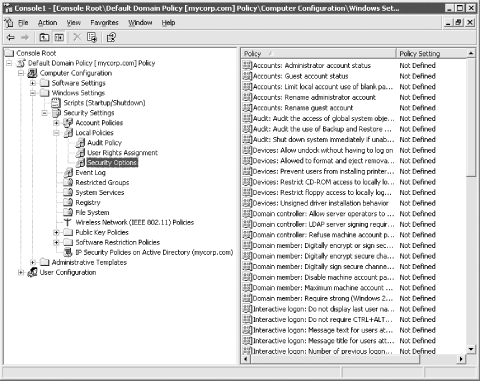The image size is (481, 381).
Task: Expand the Administrative Templates node
Action: tap(33, 262)
